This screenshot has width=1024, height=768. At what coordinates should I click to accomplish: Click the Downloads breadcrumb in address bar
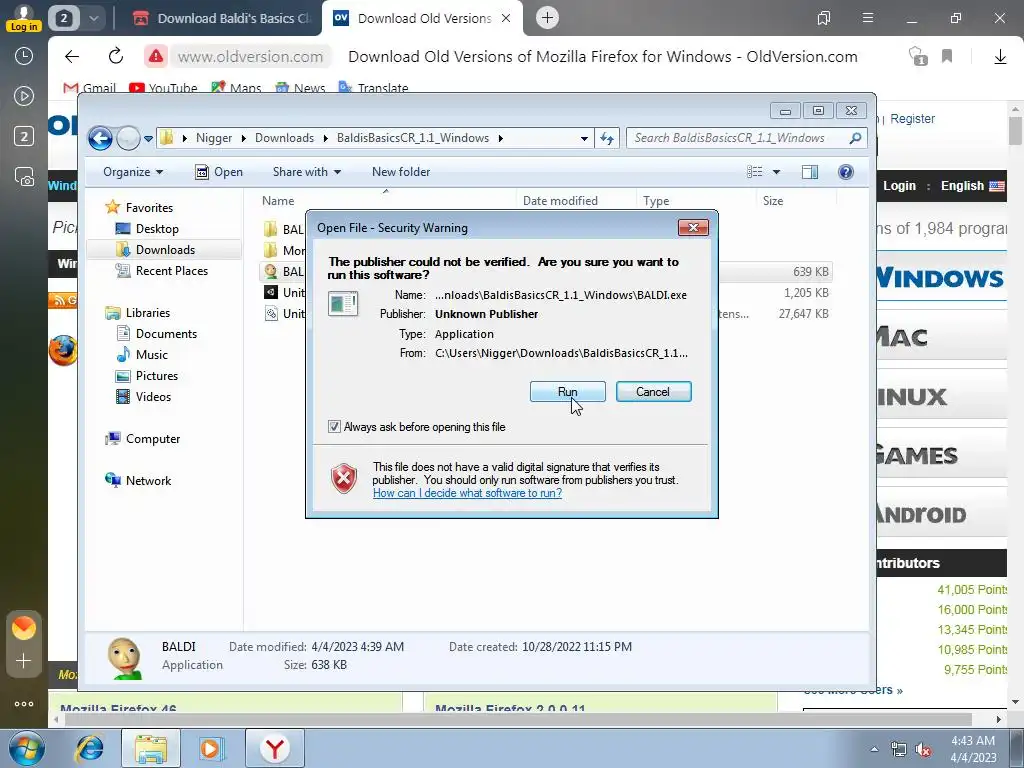click(284, 138)
